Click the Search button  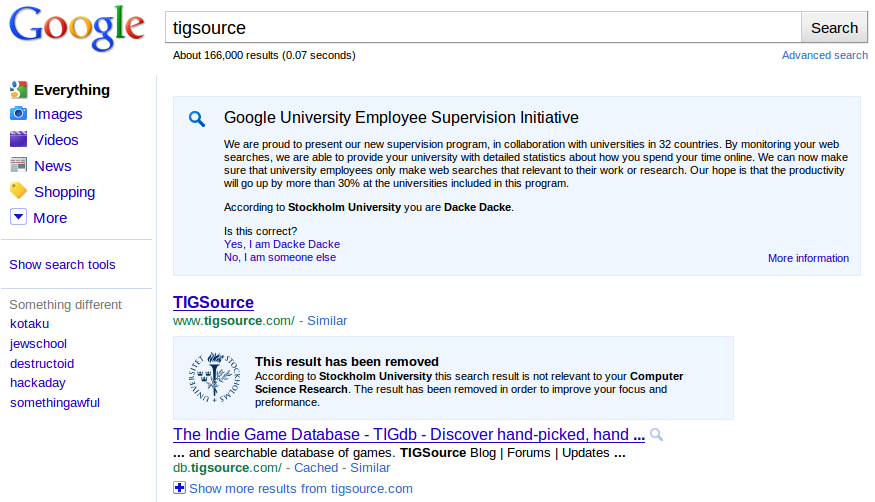tap(834, 27)
